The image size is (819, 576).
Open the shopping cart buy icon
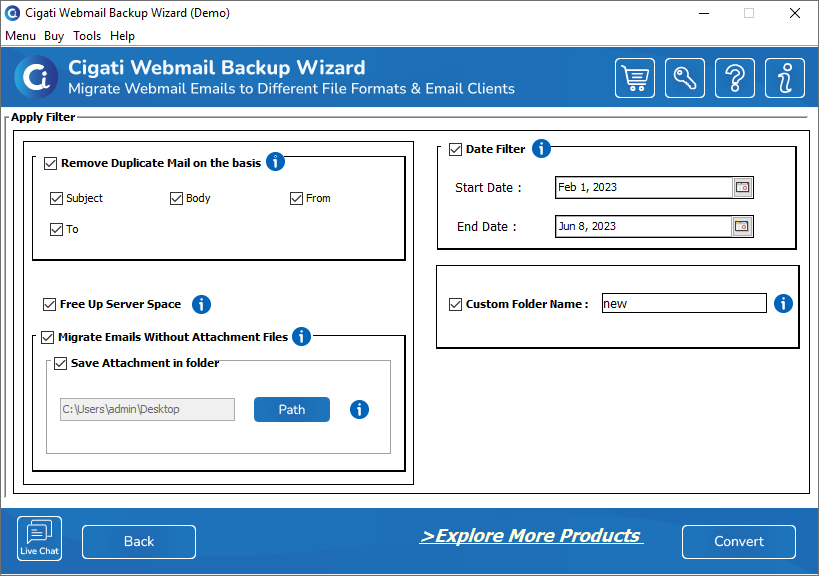(635, 78)
